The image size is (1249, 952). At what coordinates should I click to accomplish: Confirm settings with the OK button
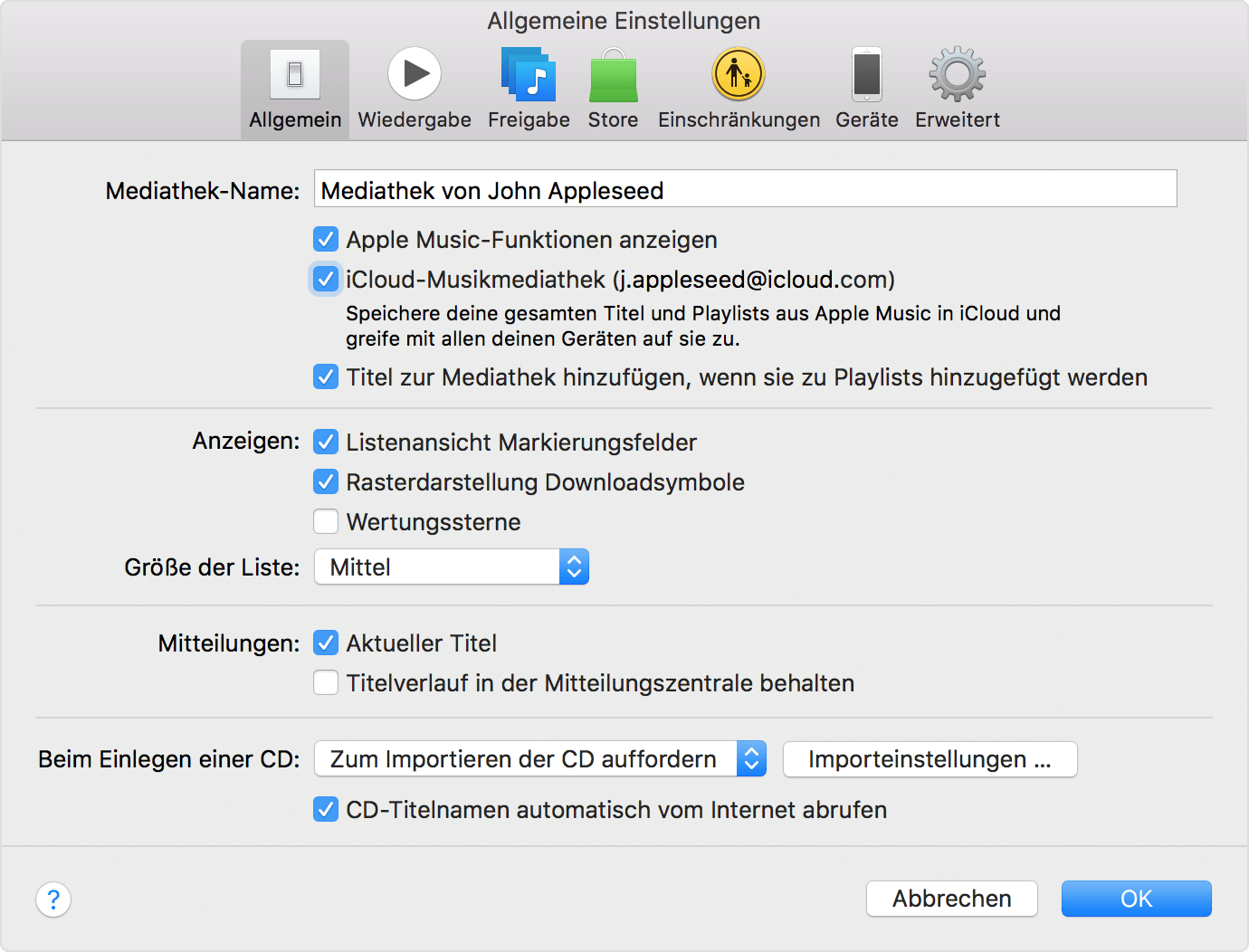point(1136,899)
